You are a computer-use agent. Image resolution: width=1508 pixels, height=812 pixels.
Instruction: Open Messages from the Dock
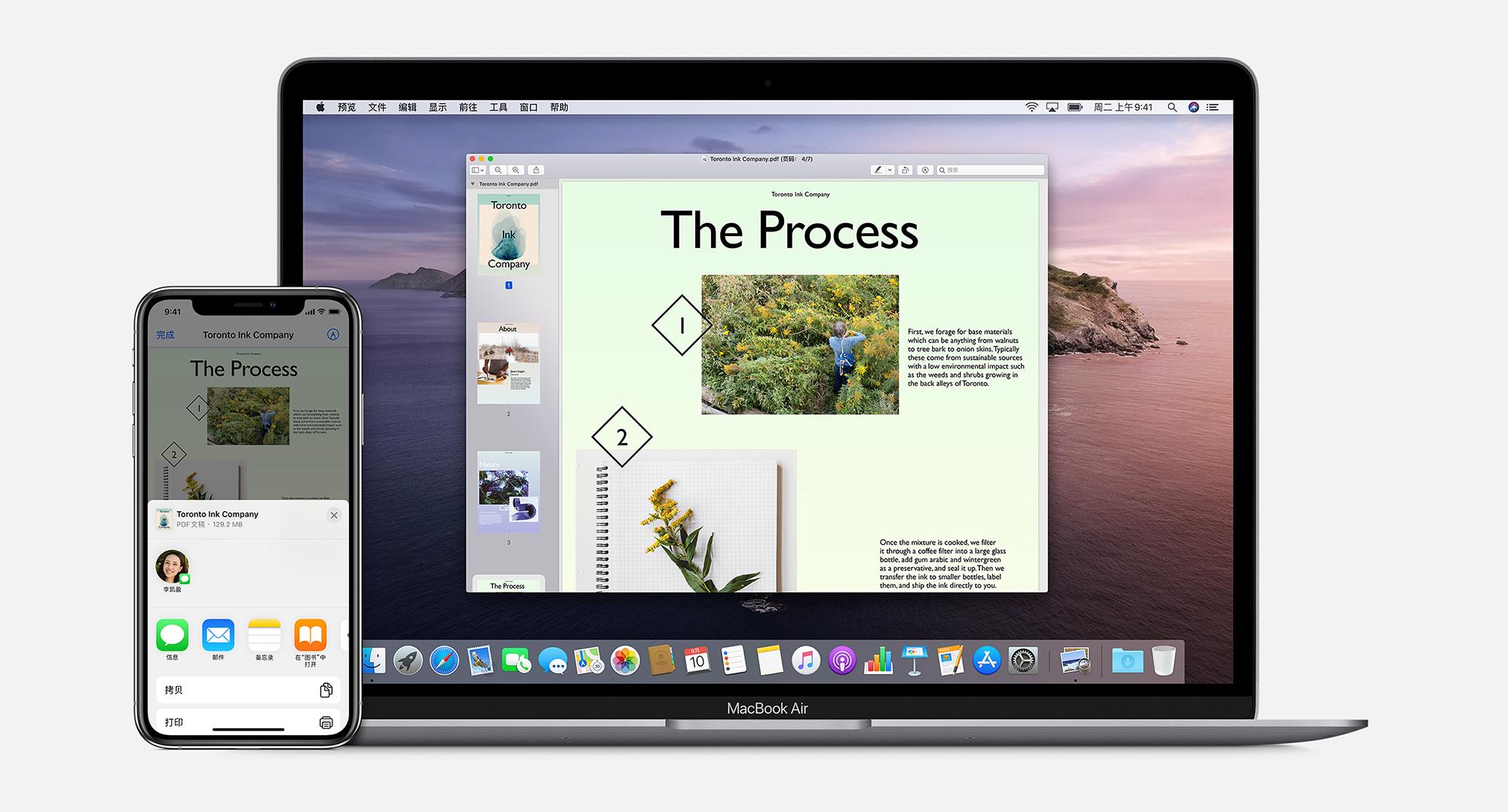[553, 661]
